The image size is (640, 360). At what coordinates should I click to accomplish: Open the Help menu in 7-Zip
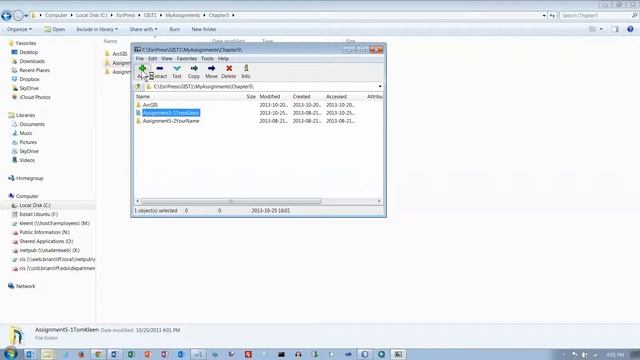[223, 59]
